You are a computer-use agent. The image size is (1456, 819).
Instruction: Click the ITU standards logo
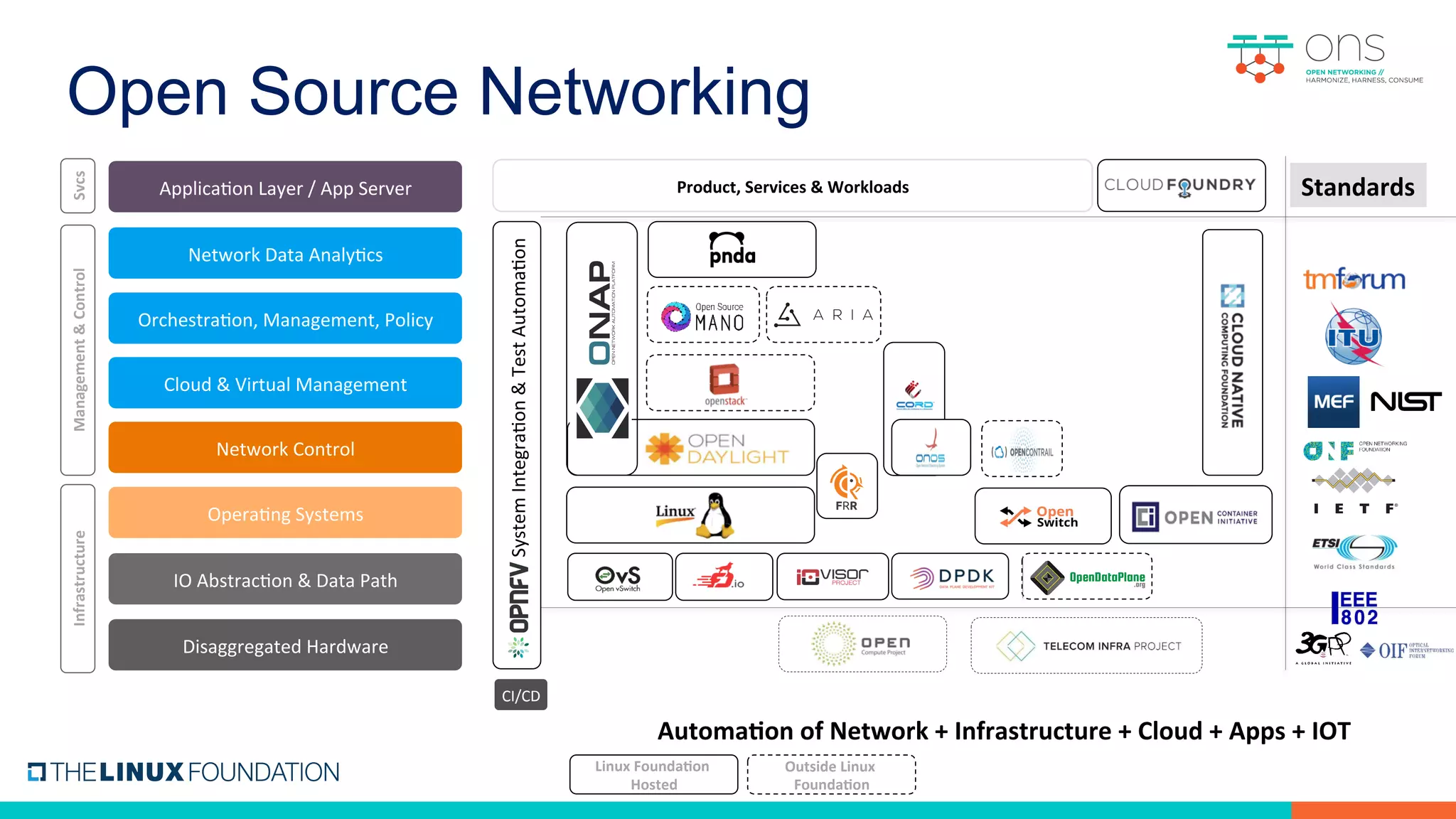1354,336
